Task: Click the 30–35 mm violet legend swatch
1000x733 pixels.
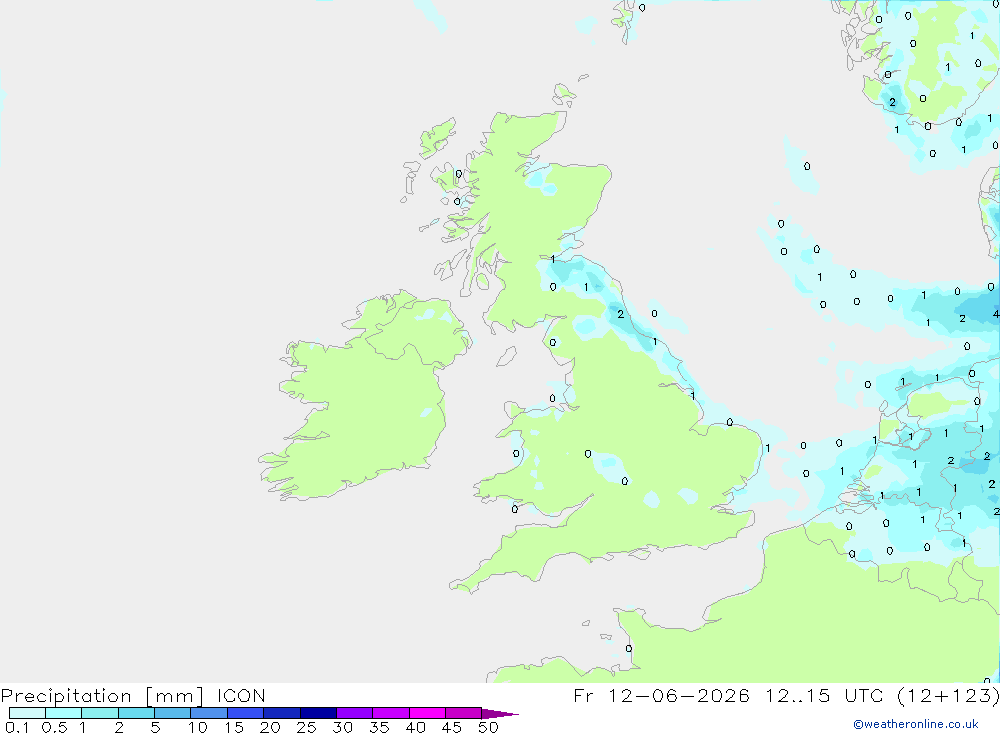Action: pos(355,713)
